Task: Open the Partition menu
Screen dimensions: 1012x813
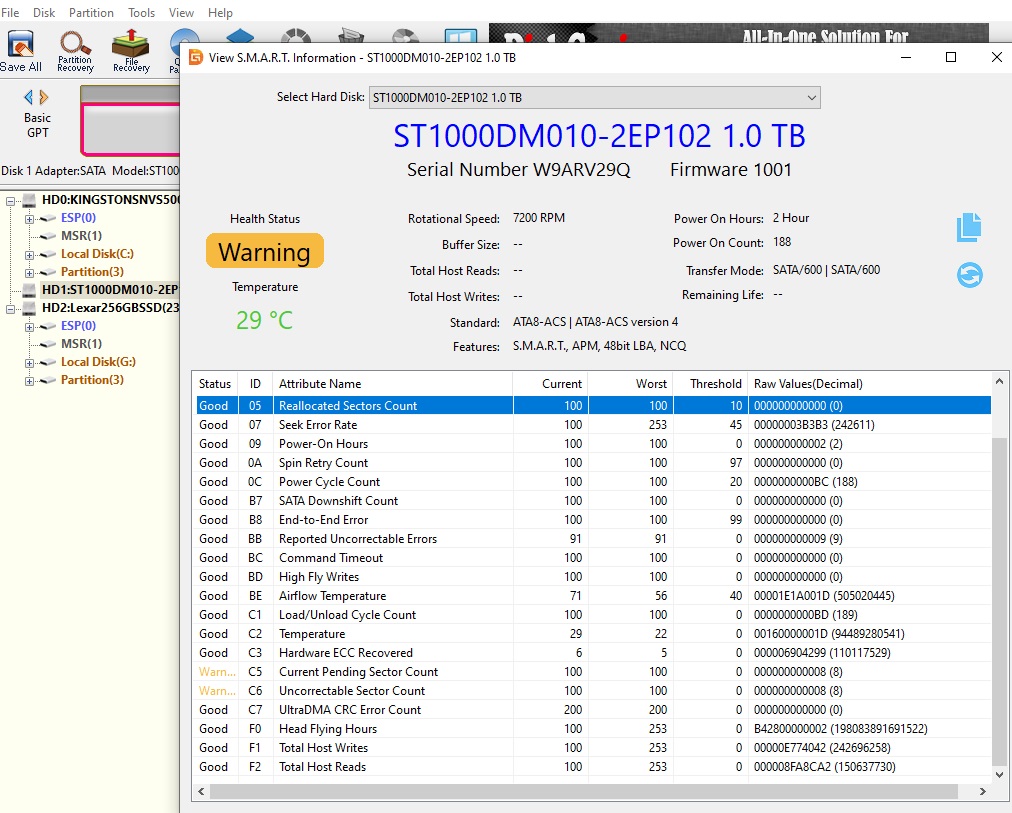Action: point(91,13)
